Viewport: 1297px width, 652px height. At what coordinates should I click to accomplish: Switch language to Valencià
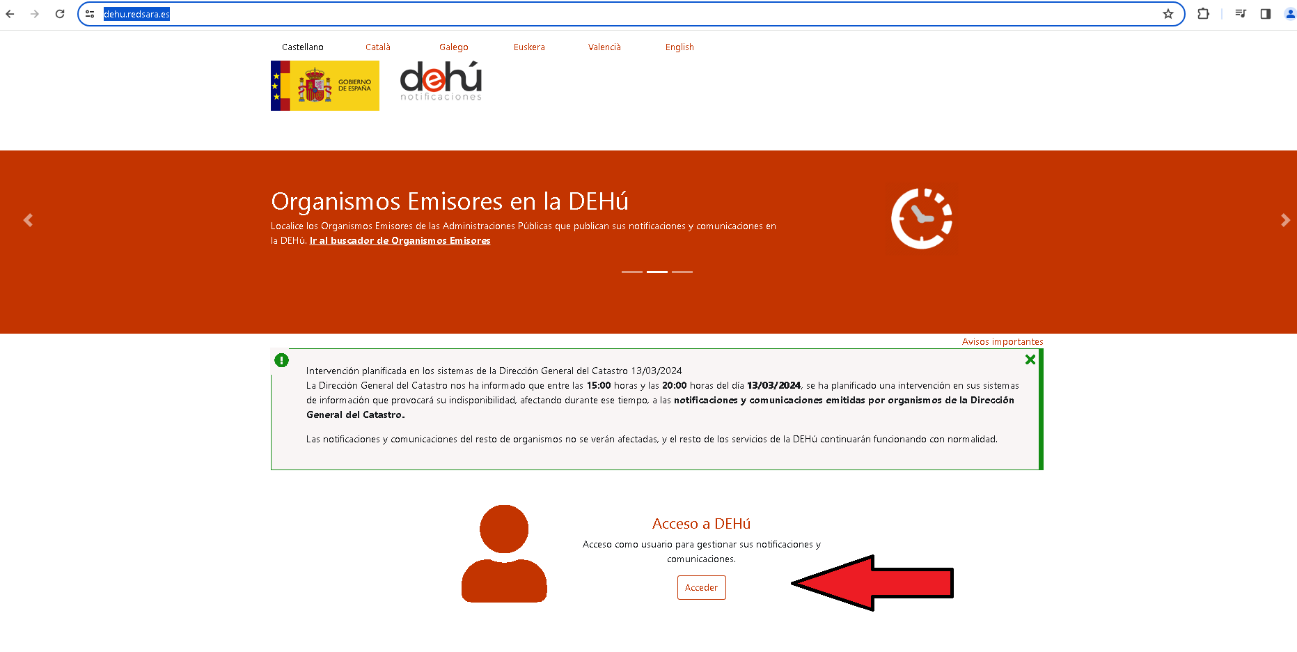(x=604, y=47)
